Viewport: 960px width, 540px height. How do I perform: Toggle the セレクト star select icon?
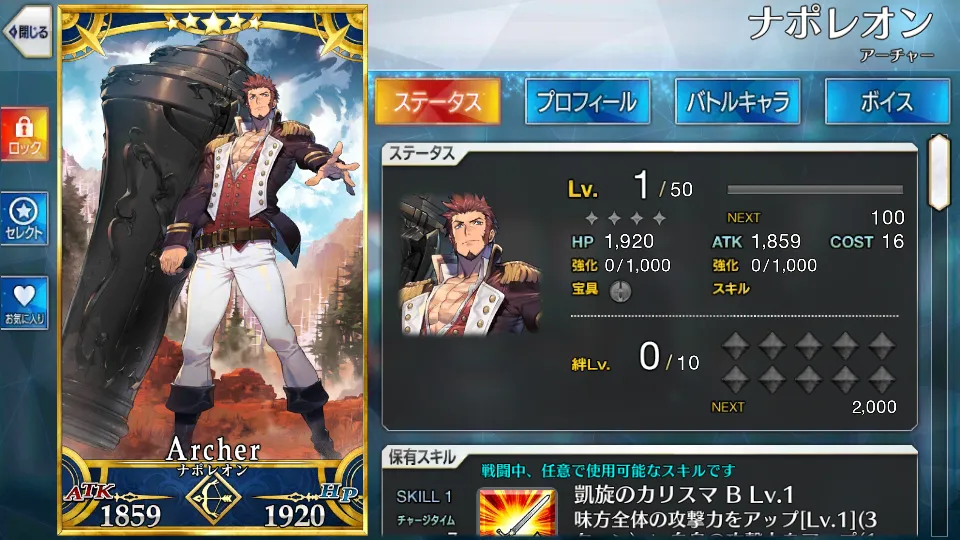click(x=24, y=219)
